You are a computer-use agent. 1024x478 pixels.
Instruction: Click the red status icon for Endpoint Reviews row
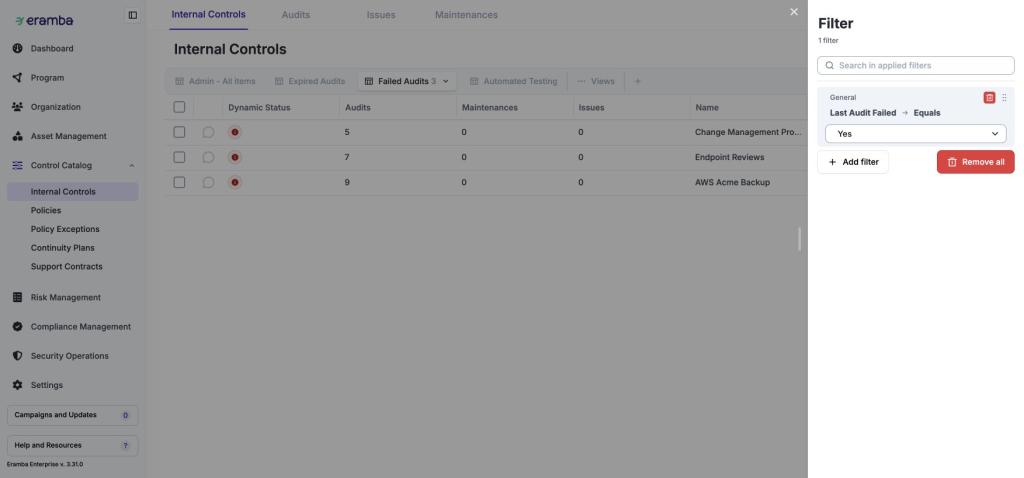[234, 157]
